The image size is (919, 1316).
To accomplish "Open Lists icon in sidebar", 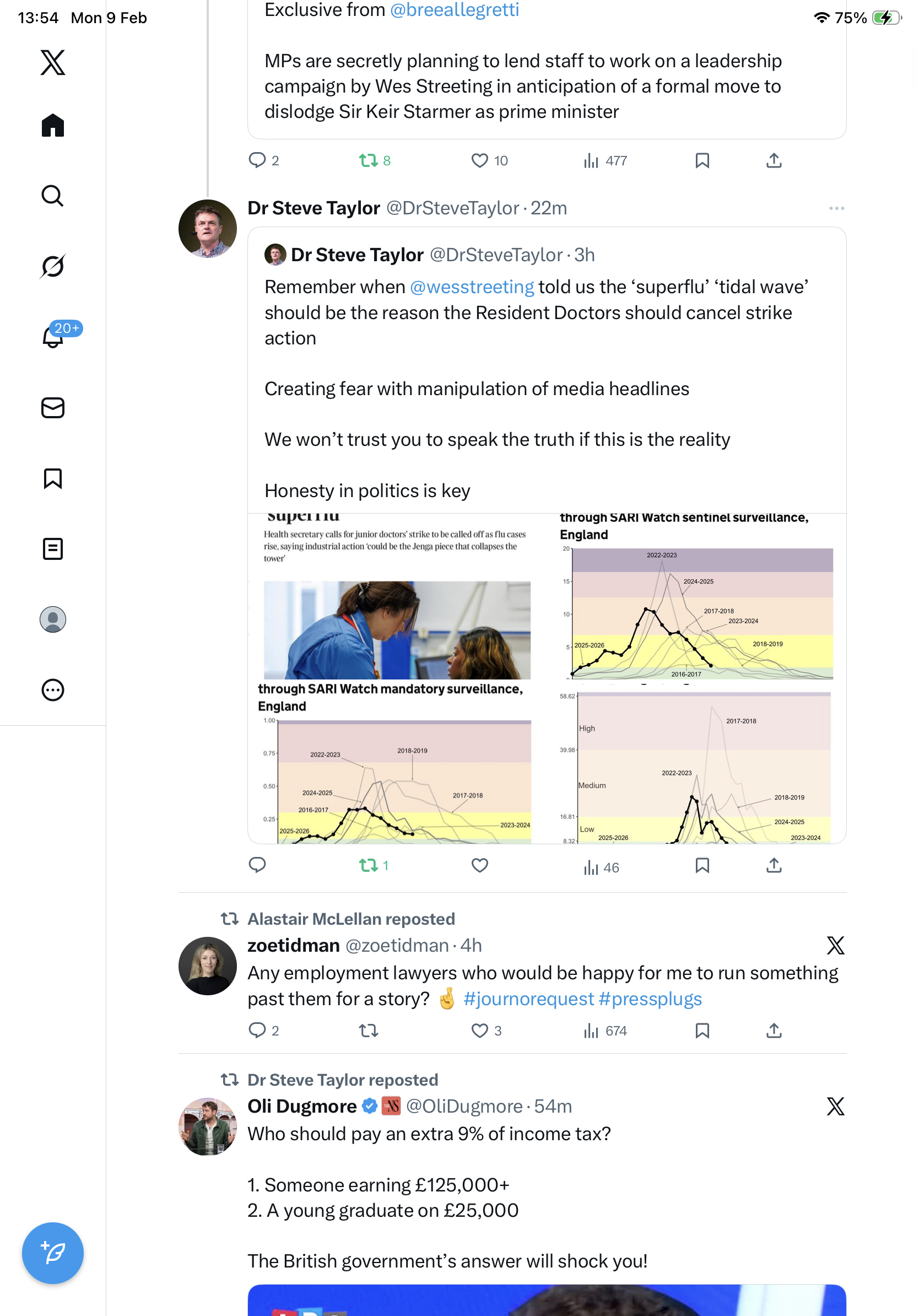I will tap(53, 548).
